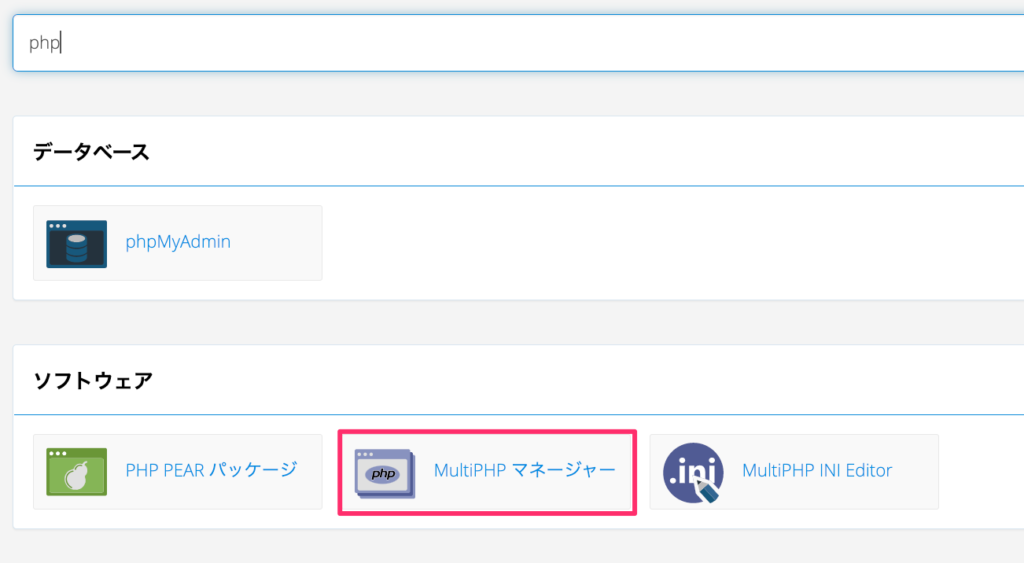Open the MultiPHP INI Editor link
The height and width of the screenshot is (563, 1024).
[817, 470]
